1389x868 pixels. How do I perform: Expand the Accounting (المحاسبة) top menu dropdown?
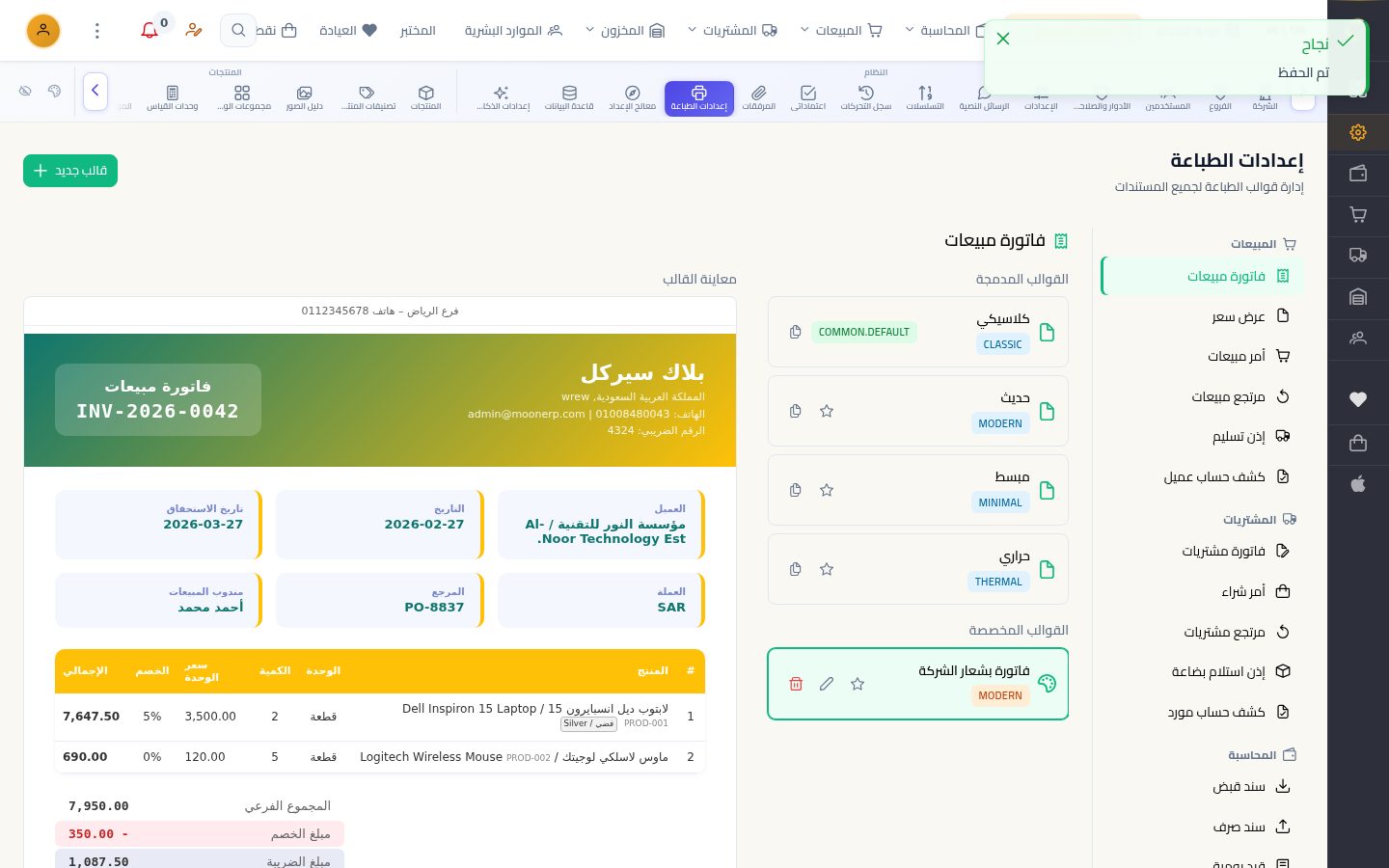coord(945,31)
